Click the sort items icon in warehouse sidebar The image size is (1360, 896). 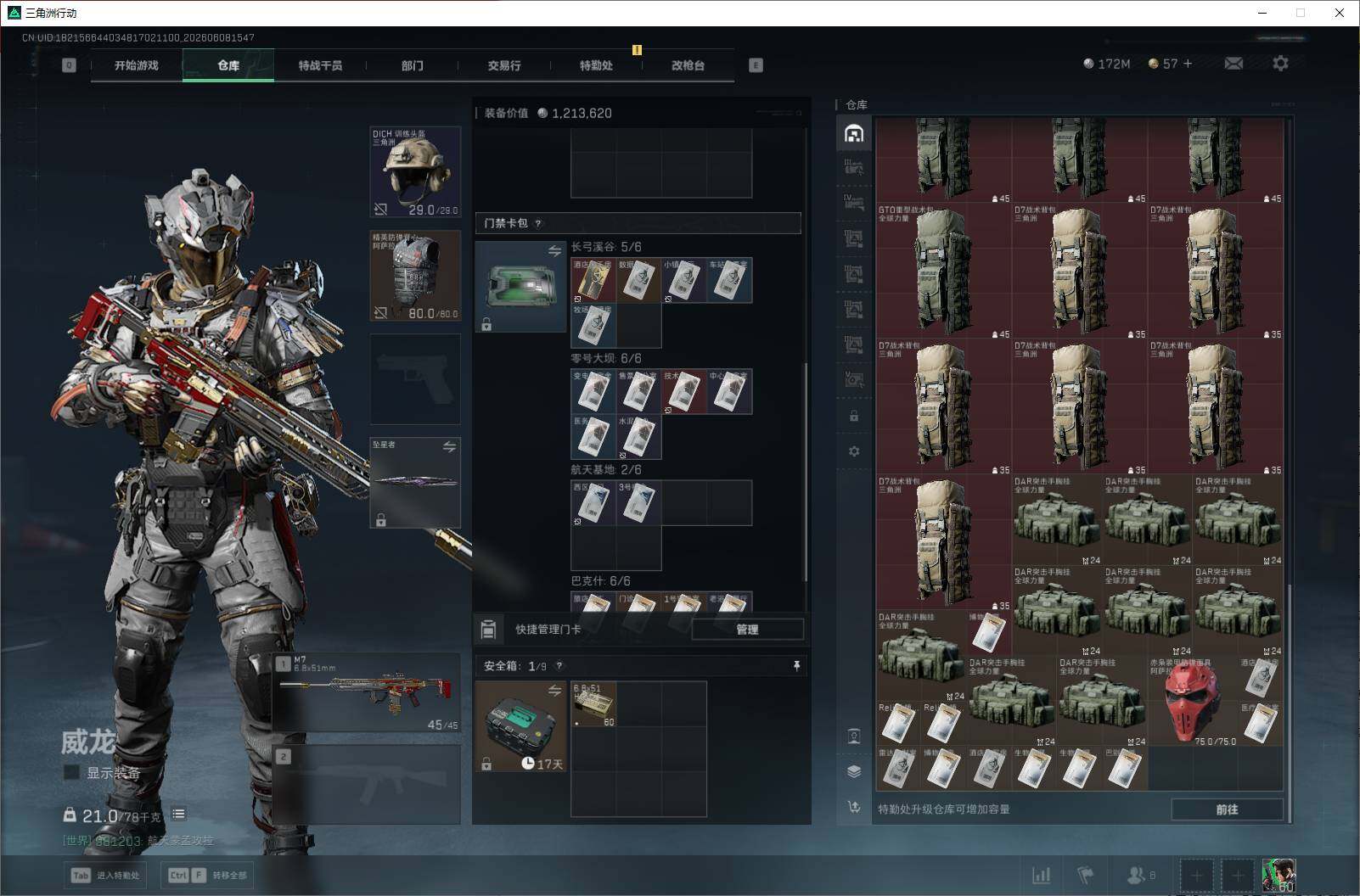(x=854, y=807)
